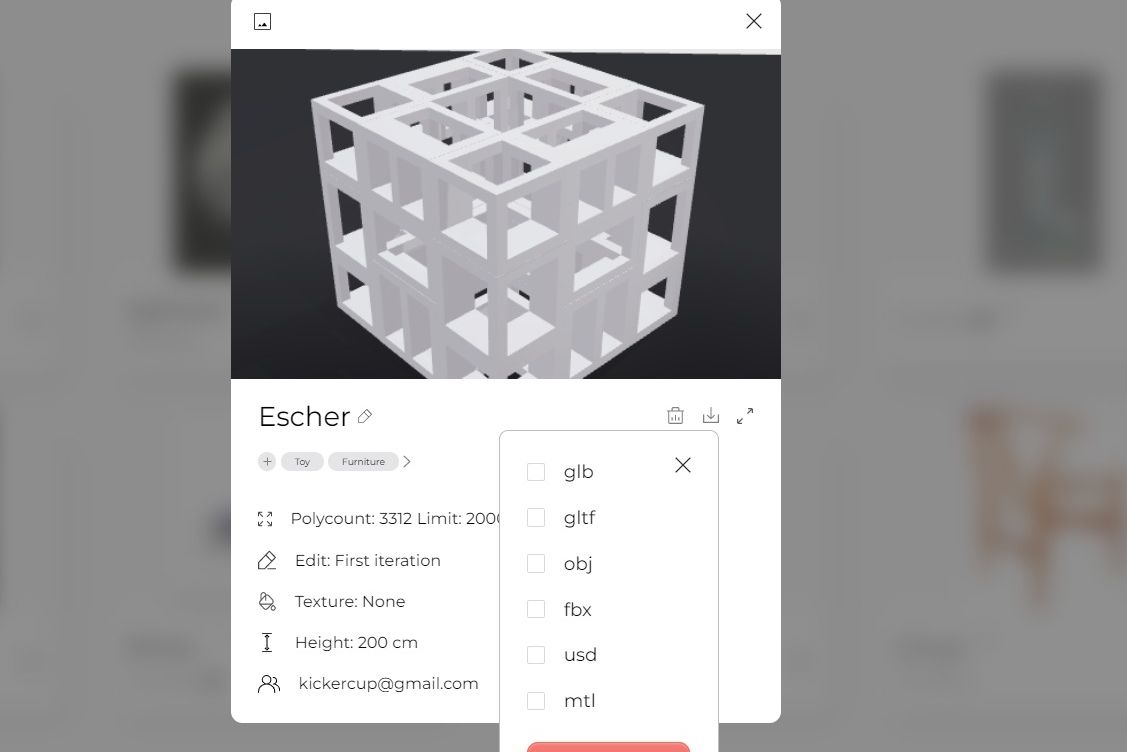The width and height of the screenshot is (1127, 752).
Task: Click the eraser icon beside Edit: First iteration
Action: pyautogui.click(x=267, y=561)
